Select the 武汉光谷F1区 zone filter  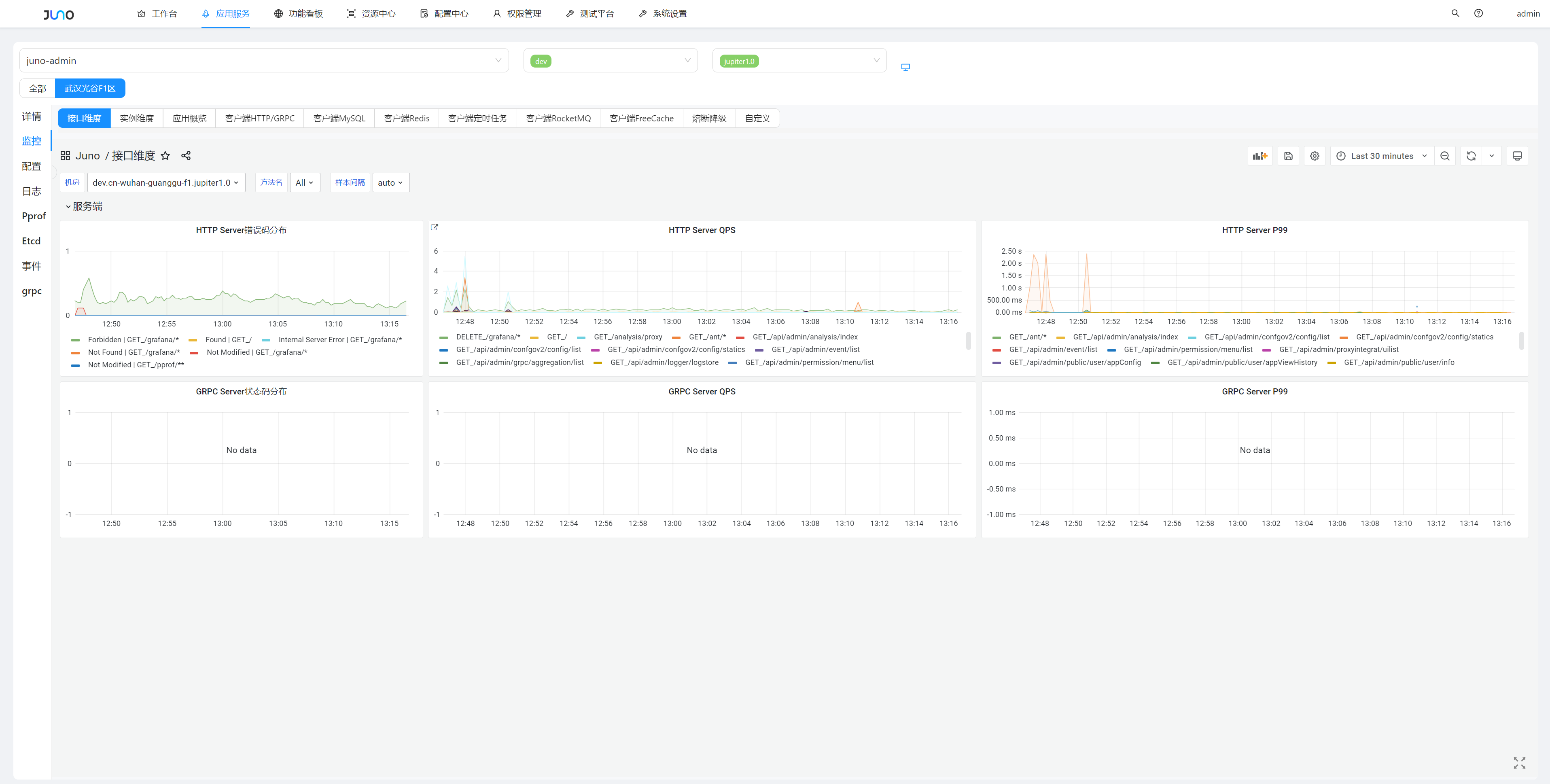[x=90, y=89]
